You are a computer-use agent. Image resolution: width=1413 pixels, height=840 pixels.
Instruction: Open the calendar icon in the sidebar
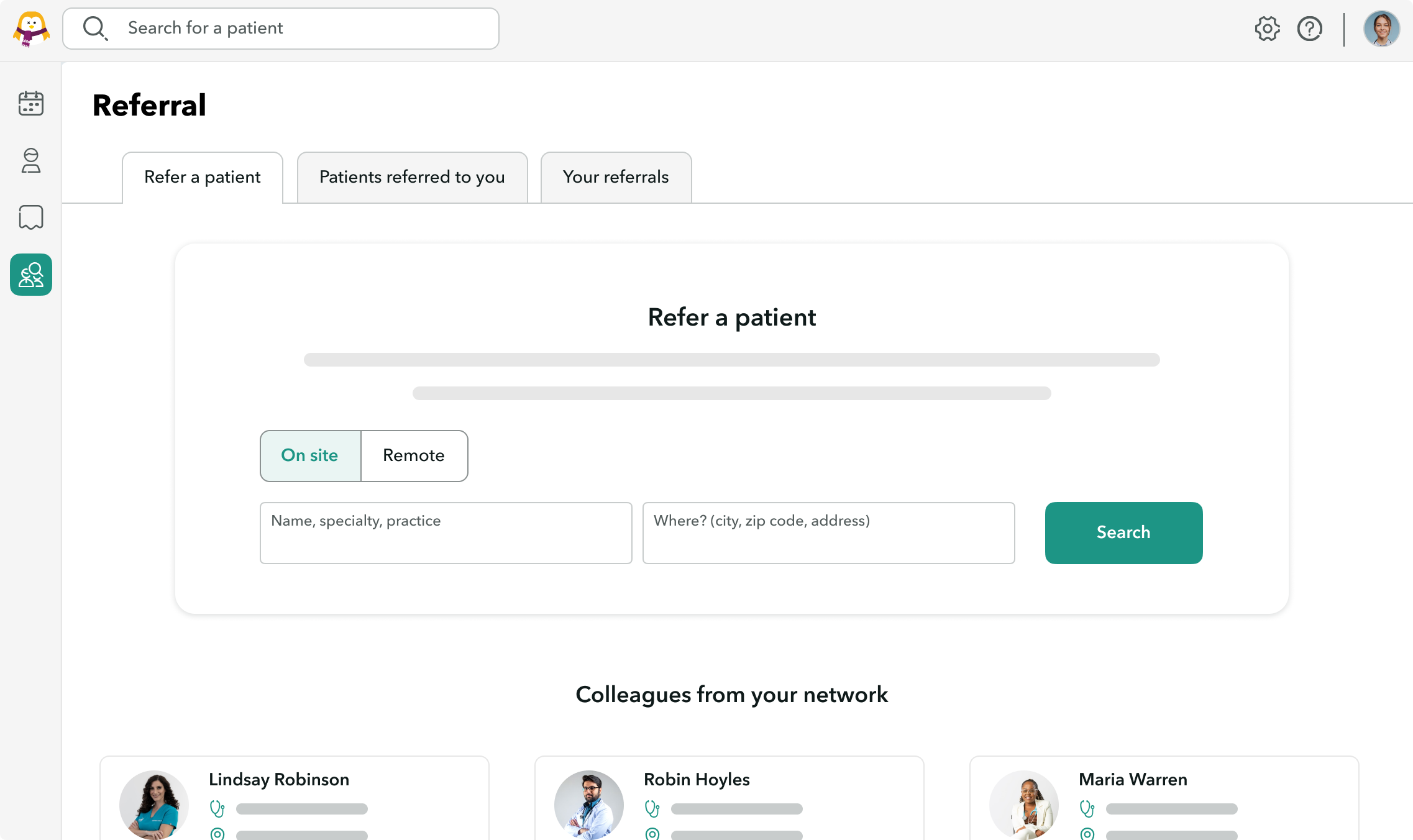click(x=30, y=103)
